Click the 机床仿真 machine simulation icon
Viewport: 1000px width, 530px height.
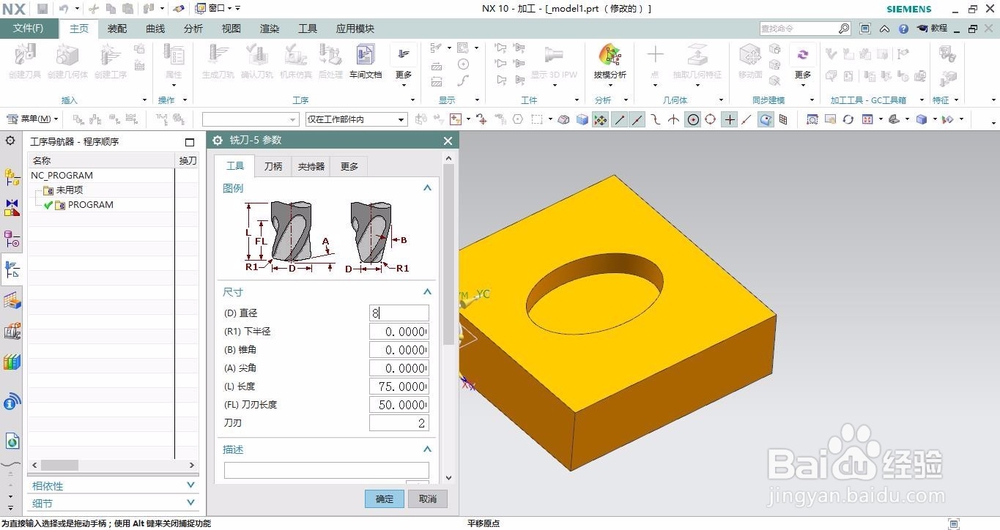click(295, 61)
